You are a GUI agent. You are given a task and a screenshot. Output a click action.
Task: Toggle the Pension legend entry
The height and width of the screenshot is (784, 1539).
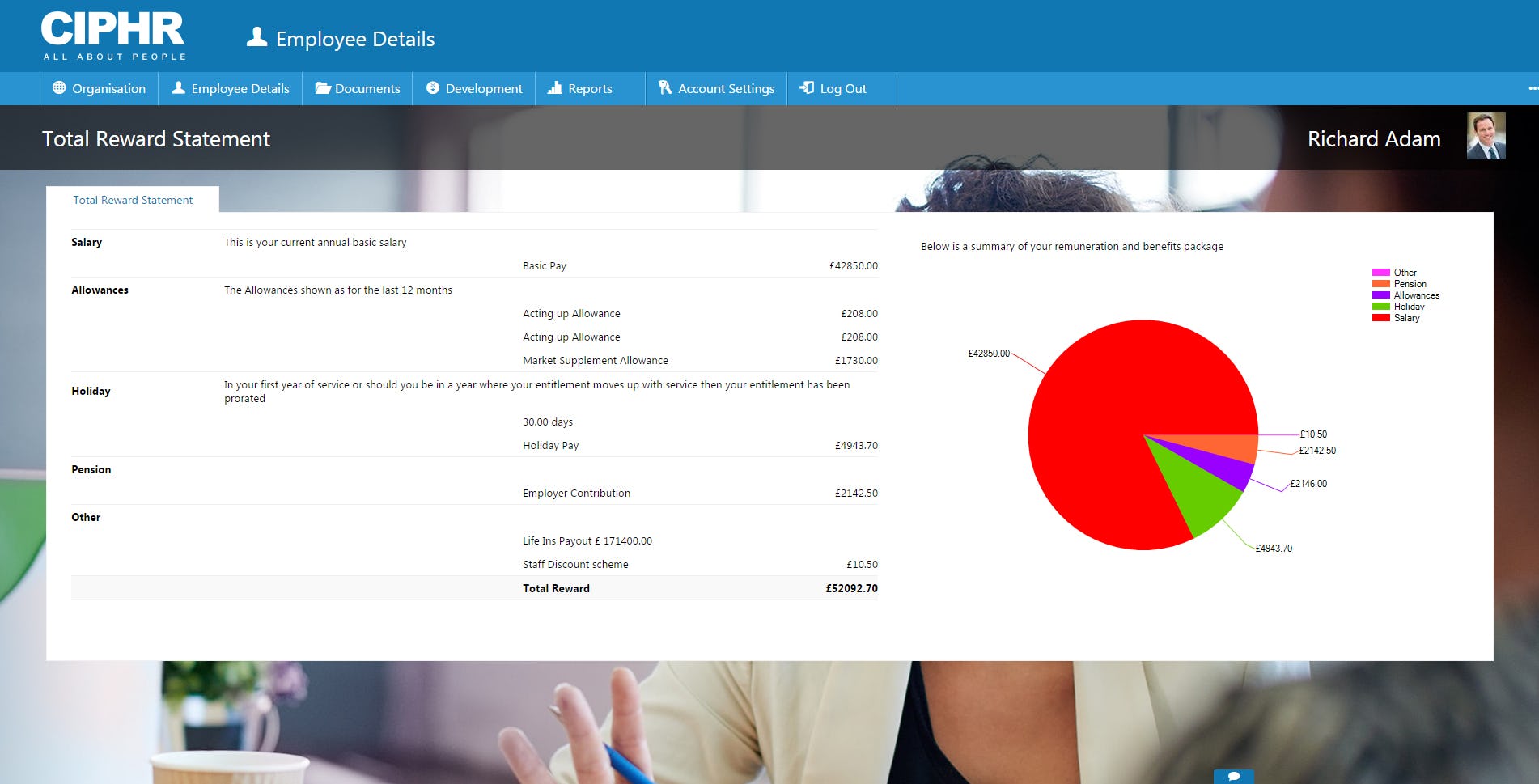coord(1410,284)
